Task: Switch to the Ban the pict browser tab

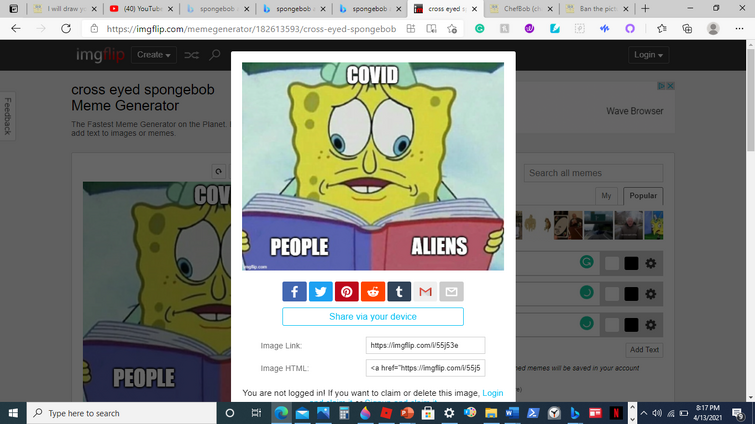Action: 598,9
